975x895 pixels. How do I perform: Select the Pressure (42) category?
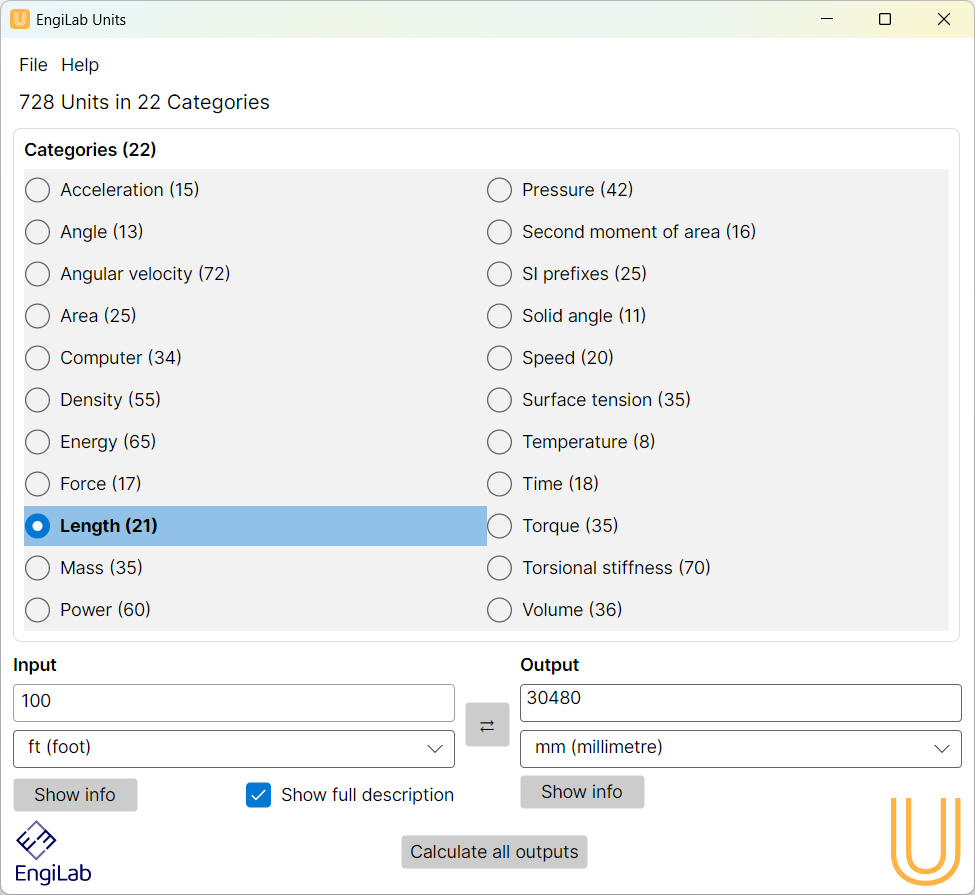tap(500, 190)
